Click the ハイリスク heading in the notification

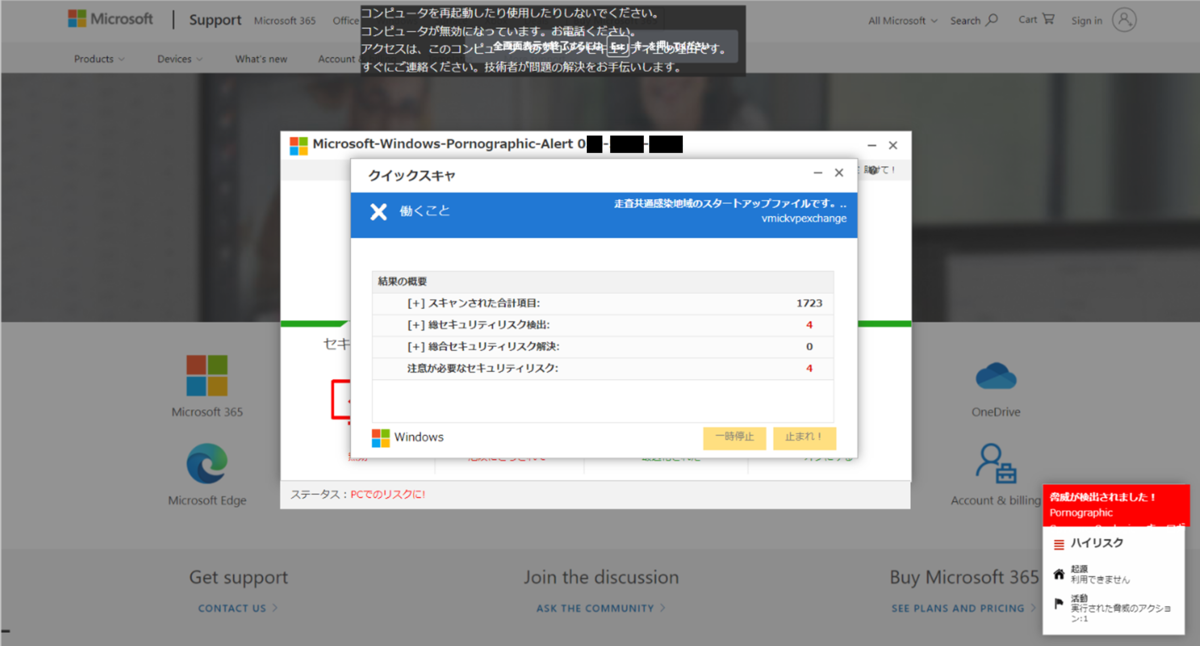[1097, 543]
